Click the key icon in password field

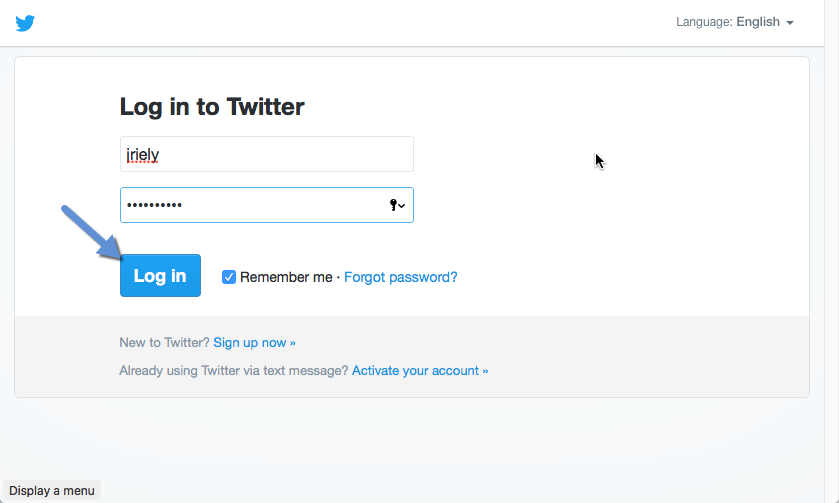tap(393, 205)
